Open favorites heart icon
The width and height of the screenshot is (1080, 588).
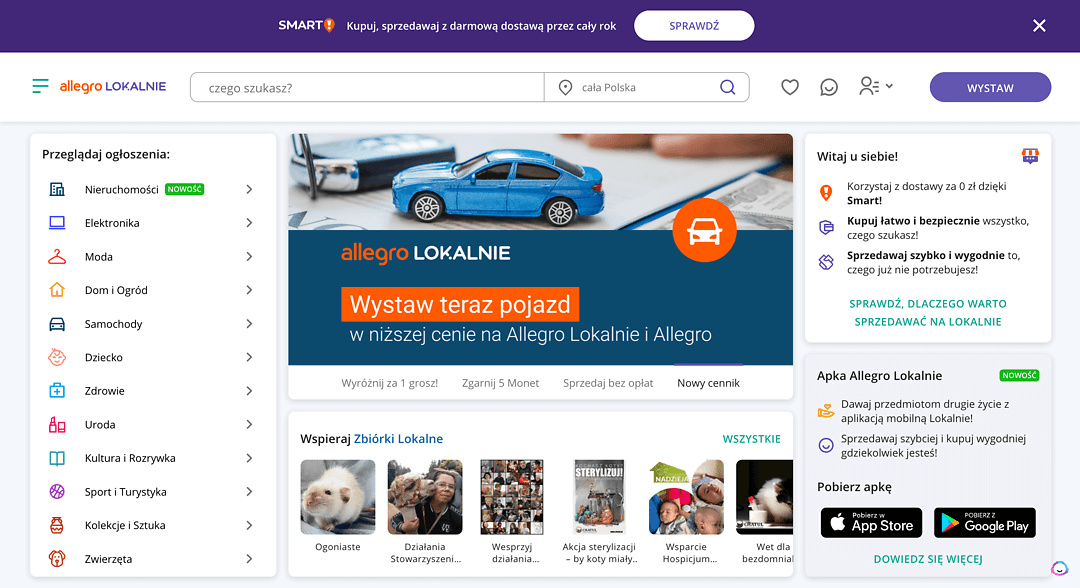coord(790,87)
